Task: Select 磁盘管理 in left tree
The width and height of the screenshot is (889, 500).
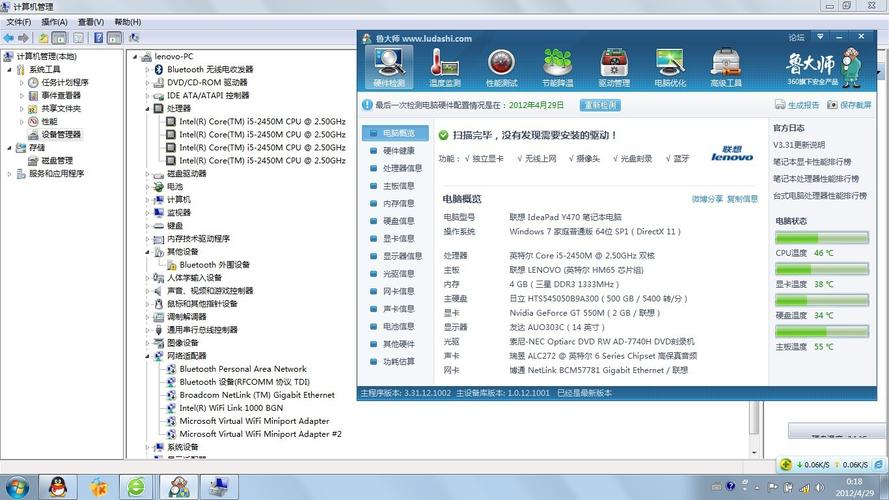Action: click(57, 160)
